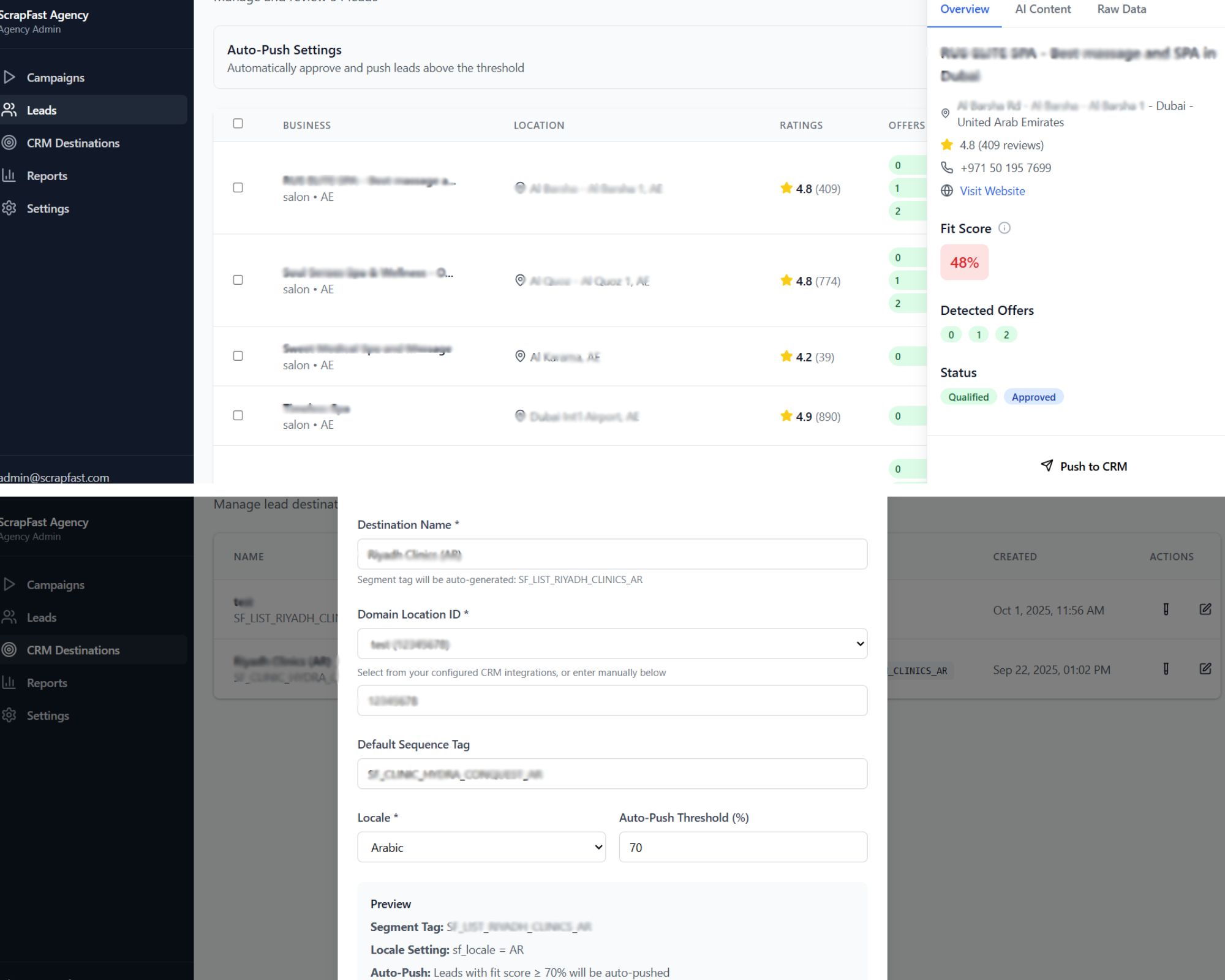
Task: Click the CRM Destinations target icon in lower sidebar
Action: click(x=9, y=650)
